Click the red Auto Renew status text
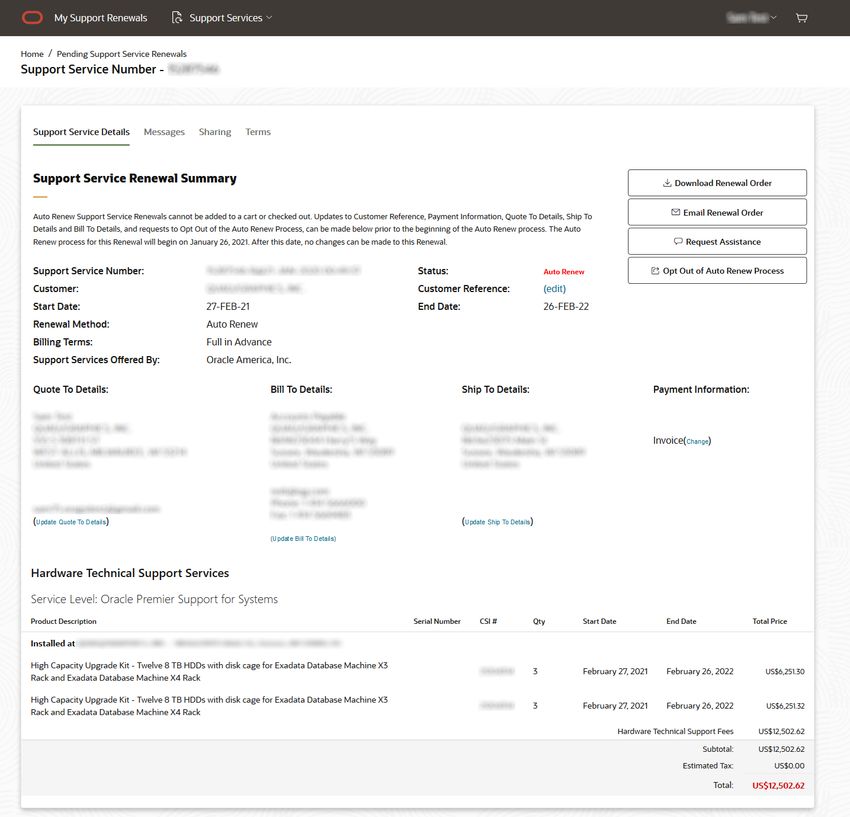The height and width of the screenshot is (817, 850). tap(564, 272)
